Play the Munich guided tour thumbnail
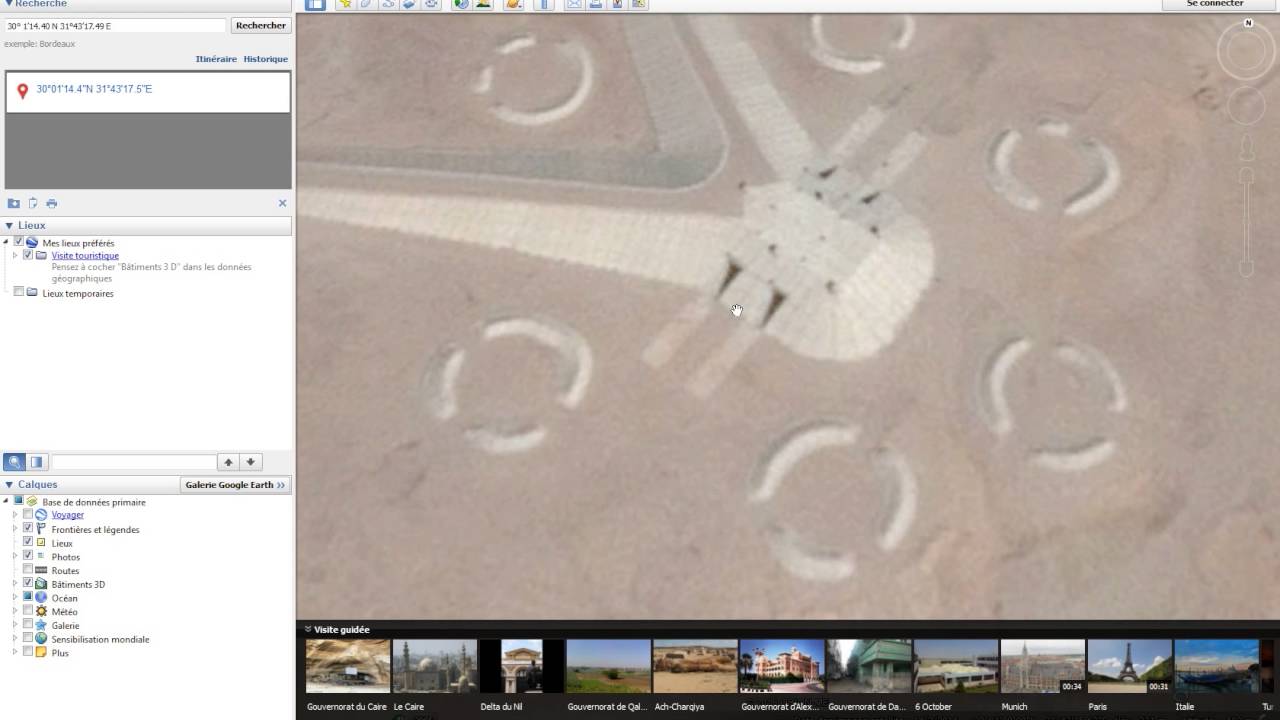The height and width of the screenshot is (720, 1280). (x=1043, y=666)
